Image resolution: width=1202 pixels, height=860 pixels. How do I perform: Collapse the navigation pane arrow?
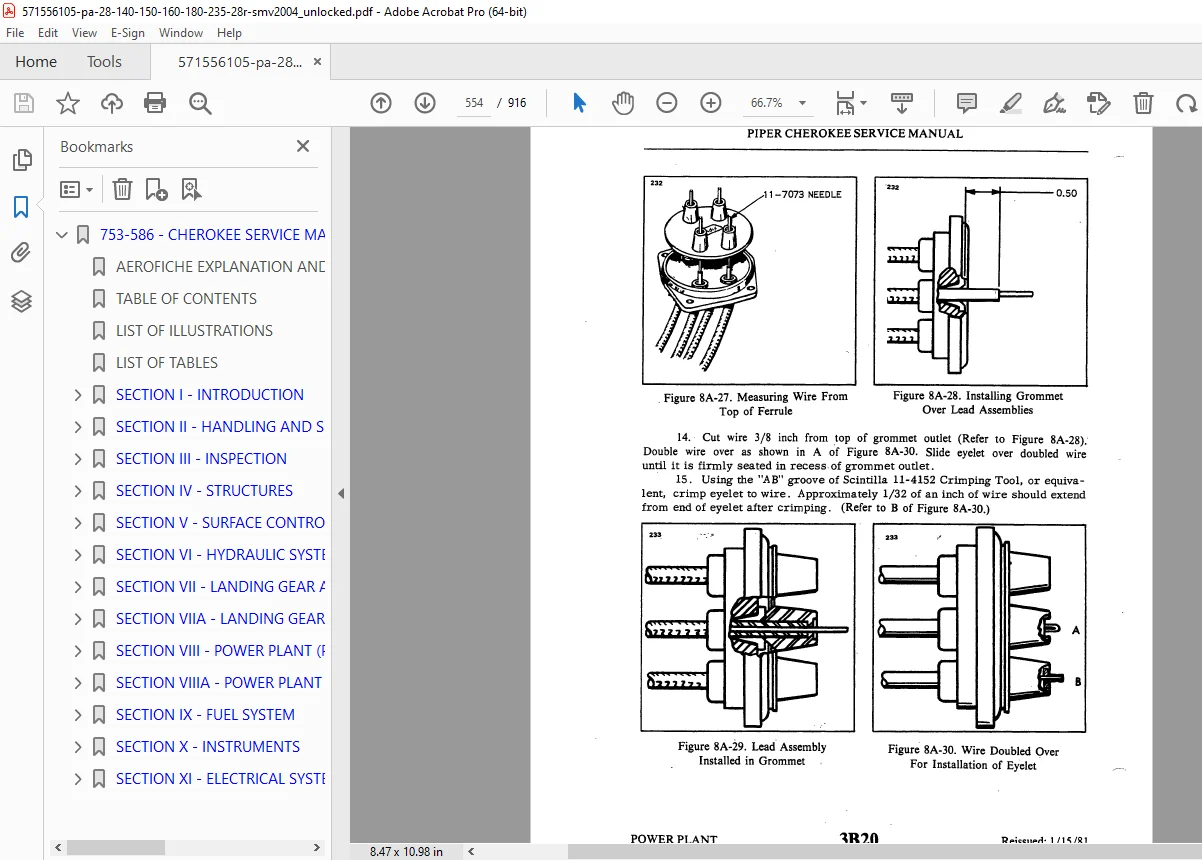[340, 493]
